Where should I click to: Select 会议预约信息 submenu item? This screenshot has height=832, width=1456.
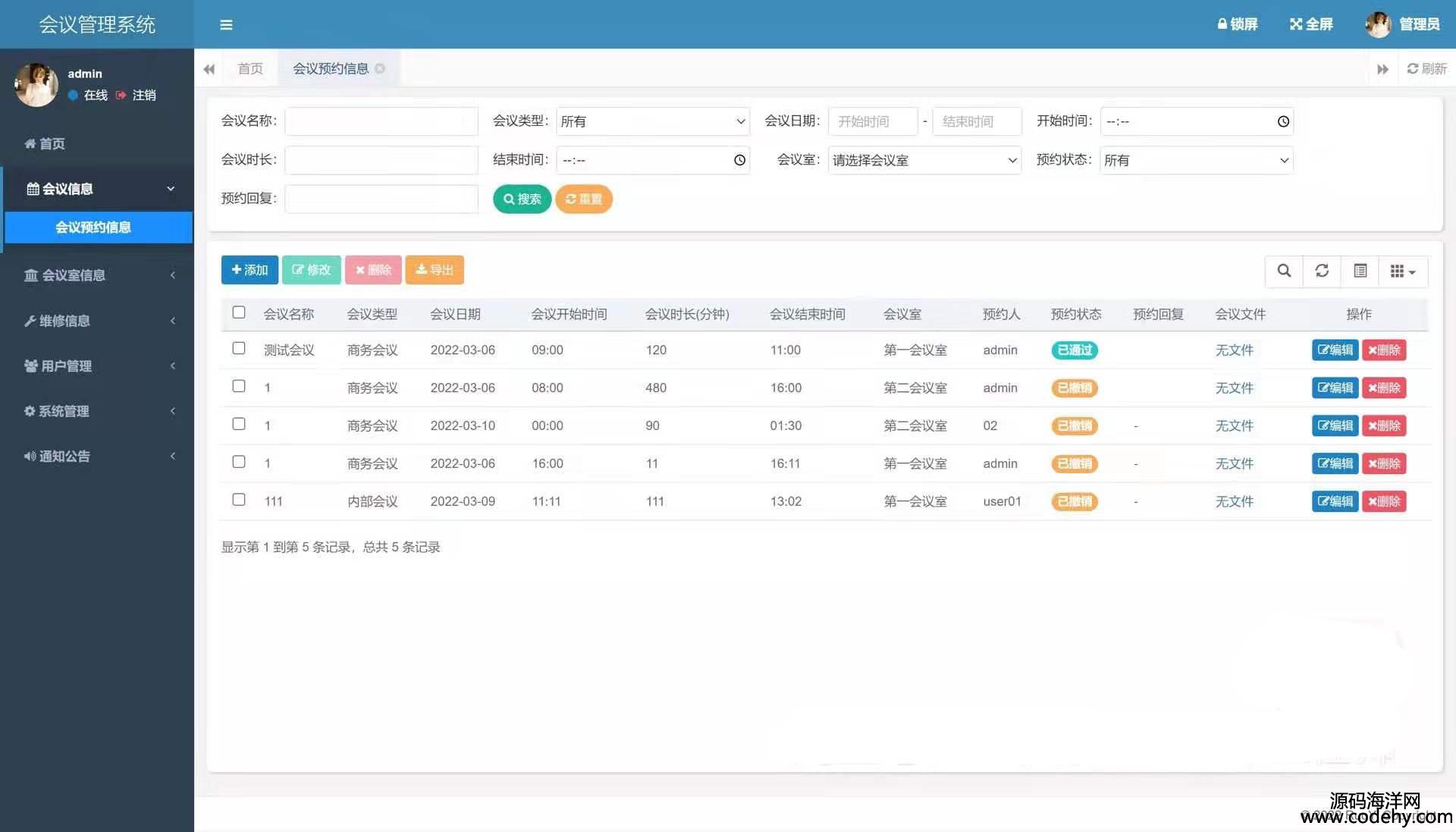[x=98, y=228]
